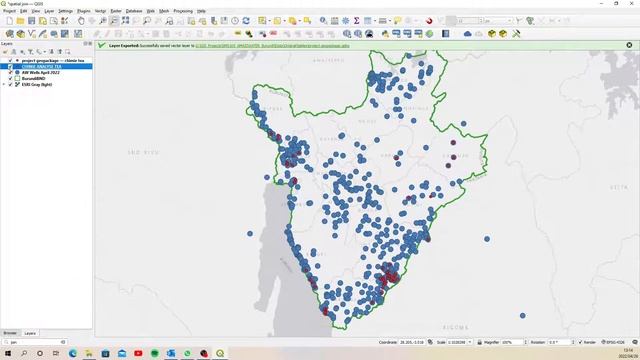Open Windows taskbar search
This screenshot has width=640, height=360.
click(24, 353)
